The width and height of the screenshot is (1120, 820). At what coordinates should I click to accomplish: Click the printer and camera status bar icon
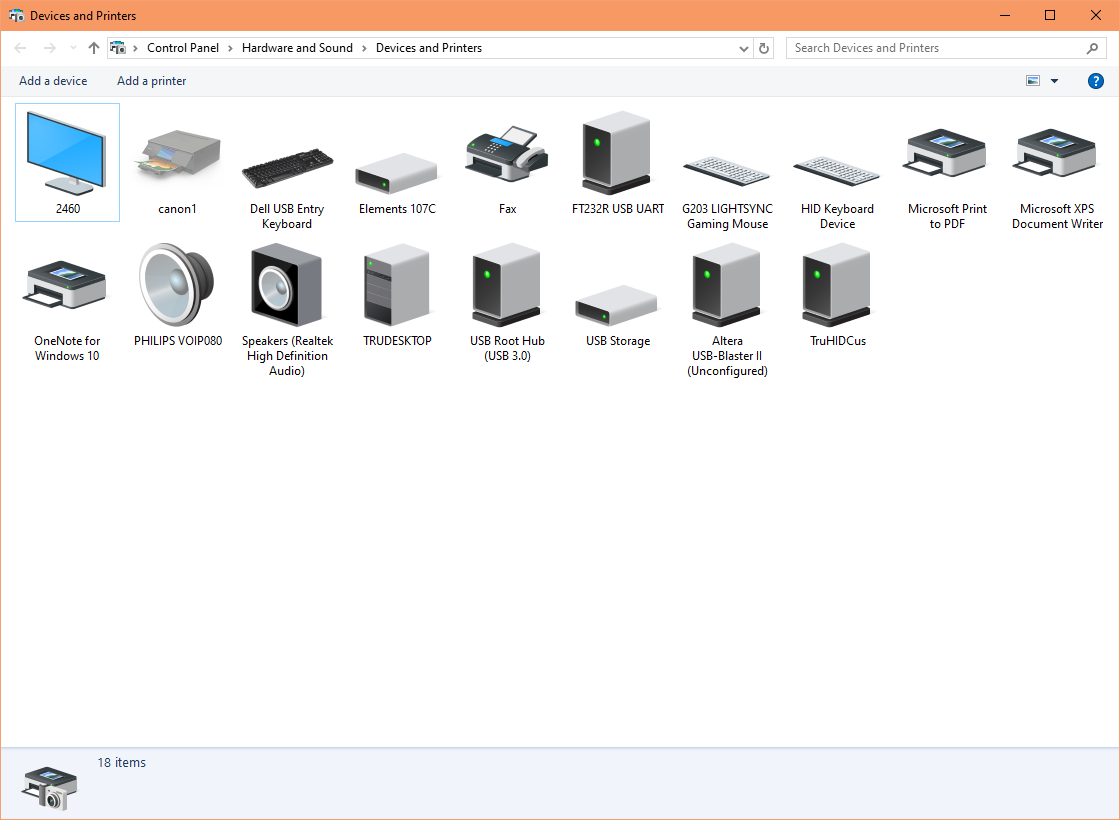point(49,788)
